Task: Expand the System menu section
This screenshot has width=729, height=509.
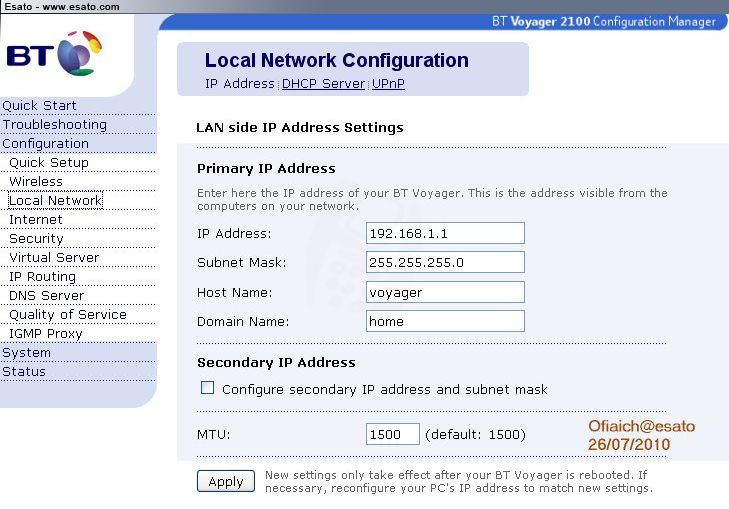Action: point(27,353)
